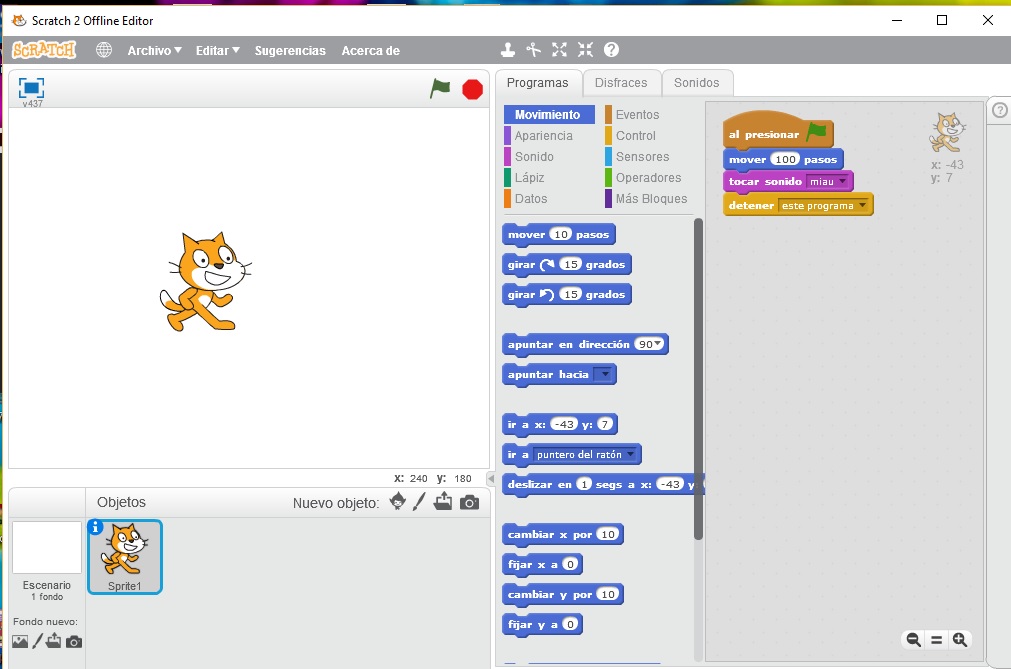Click the language globe icon
The image size is (1011, 669).
point(103,49)
